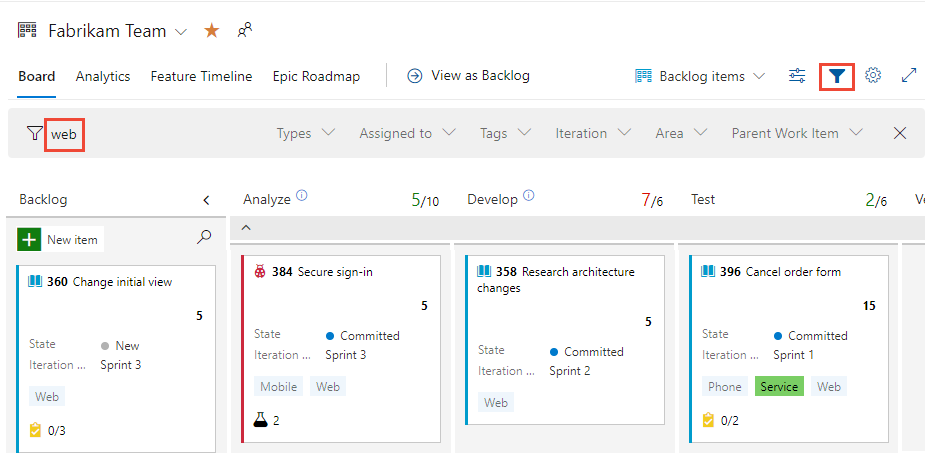The image size is (925, 453).
Task: Click the board icon beside Fabrikam Team
Action: pyautogui.click(x=28, y=30)
